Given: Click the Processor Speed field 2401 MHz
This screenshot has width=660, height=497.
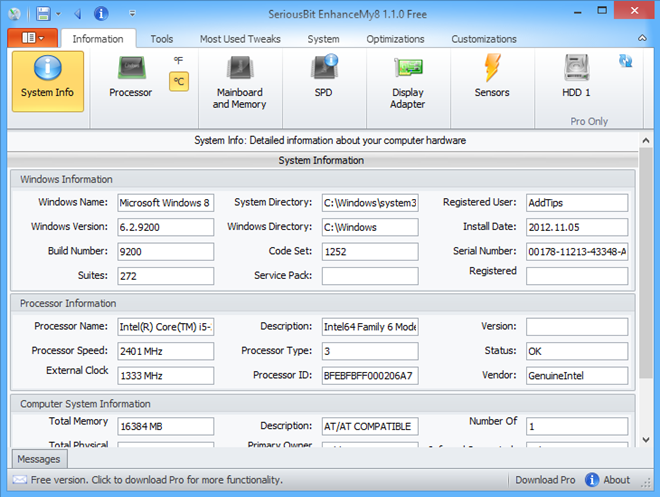Looking at the screenshot, I should point(165,351).
